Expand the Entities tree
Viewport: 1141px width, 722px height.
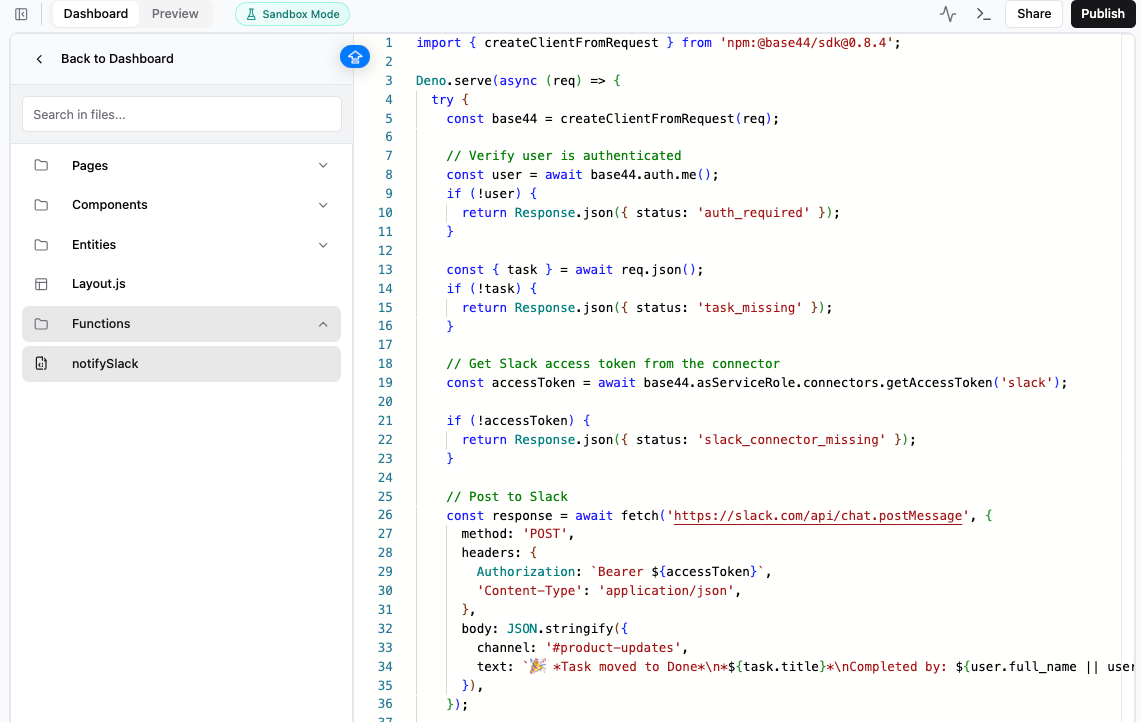pos(323,244)
